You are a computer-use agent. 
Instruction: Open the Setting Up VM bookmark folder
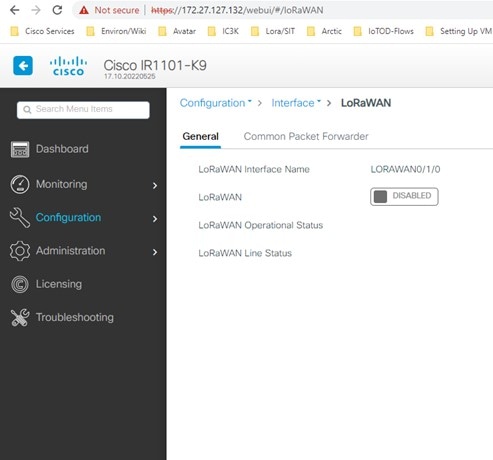click(x=459, y=31)
